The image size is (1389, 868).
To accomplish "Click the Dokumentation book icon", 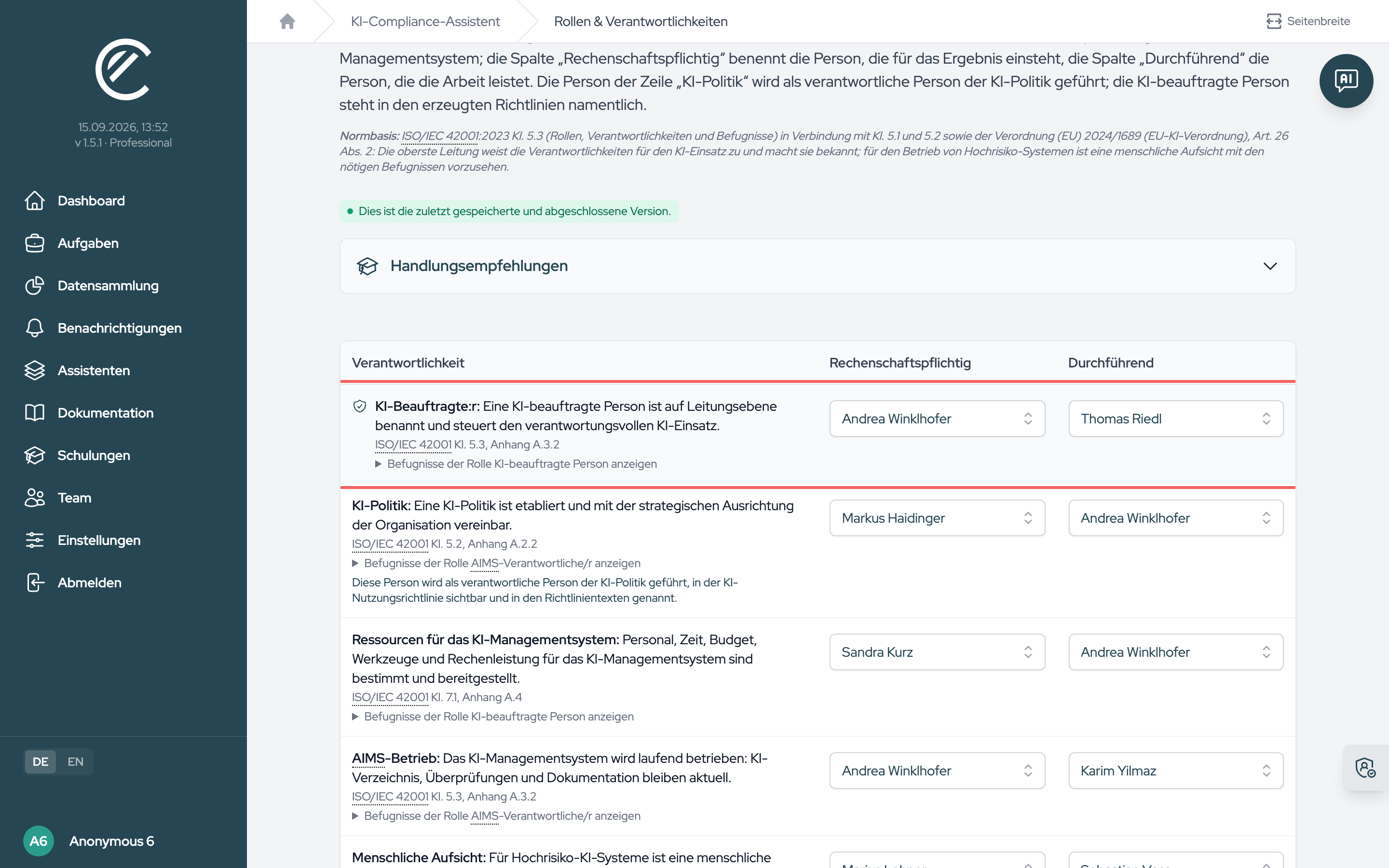I will pos(34,413).
